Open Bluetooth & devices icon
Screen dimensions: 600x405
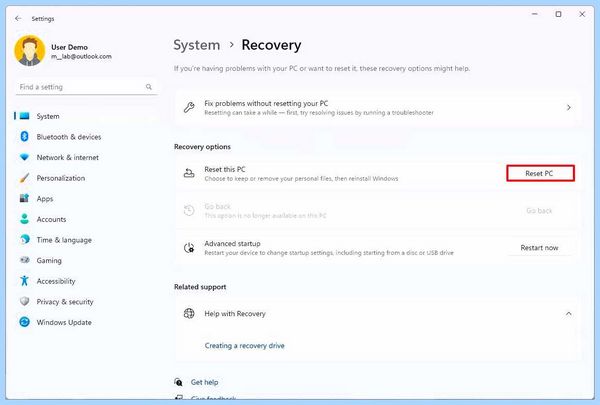coord(24,136)
